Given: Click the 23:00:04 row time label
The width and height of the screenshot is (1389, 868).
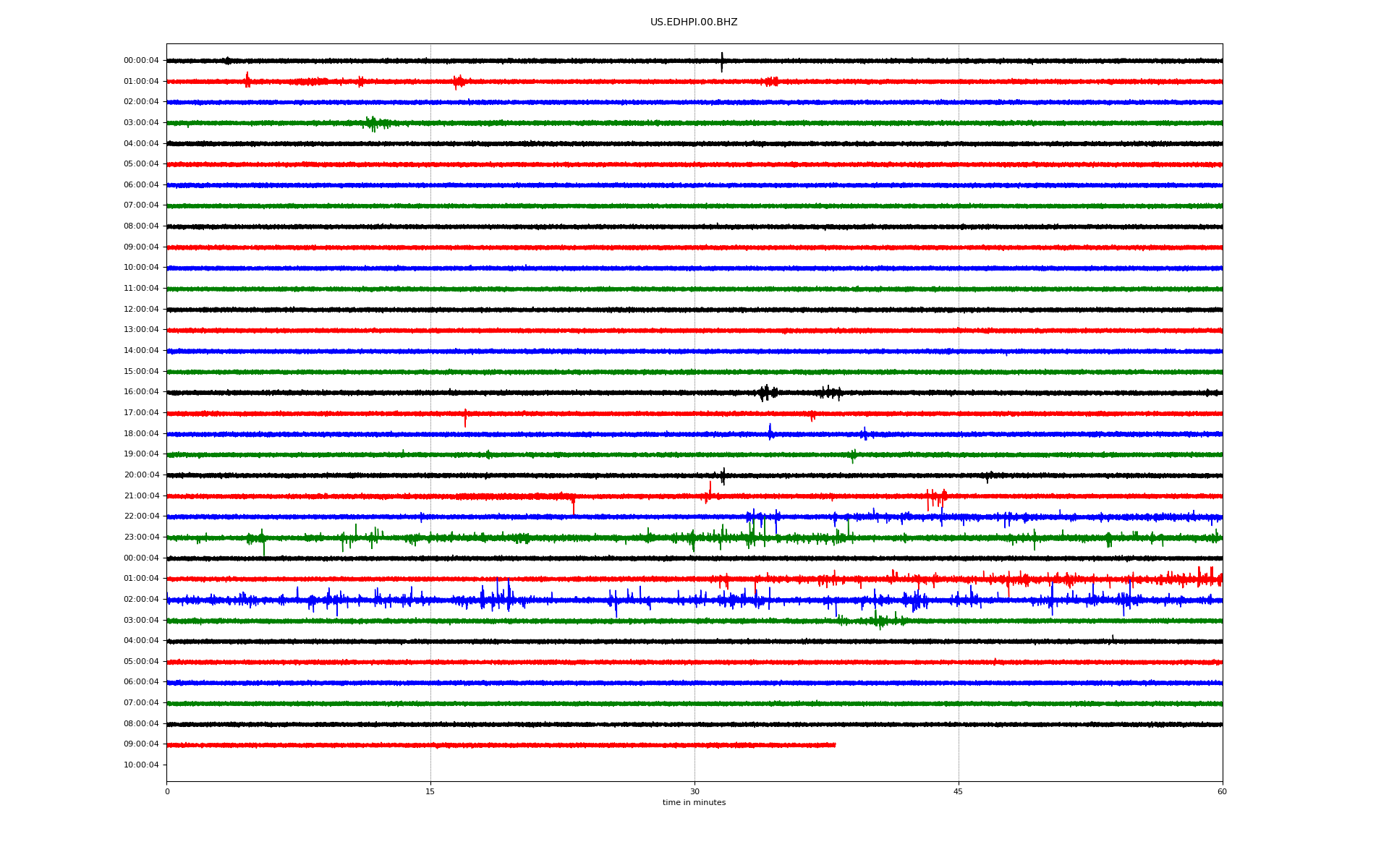Looking at the screenshot, I should click(141, 537).
